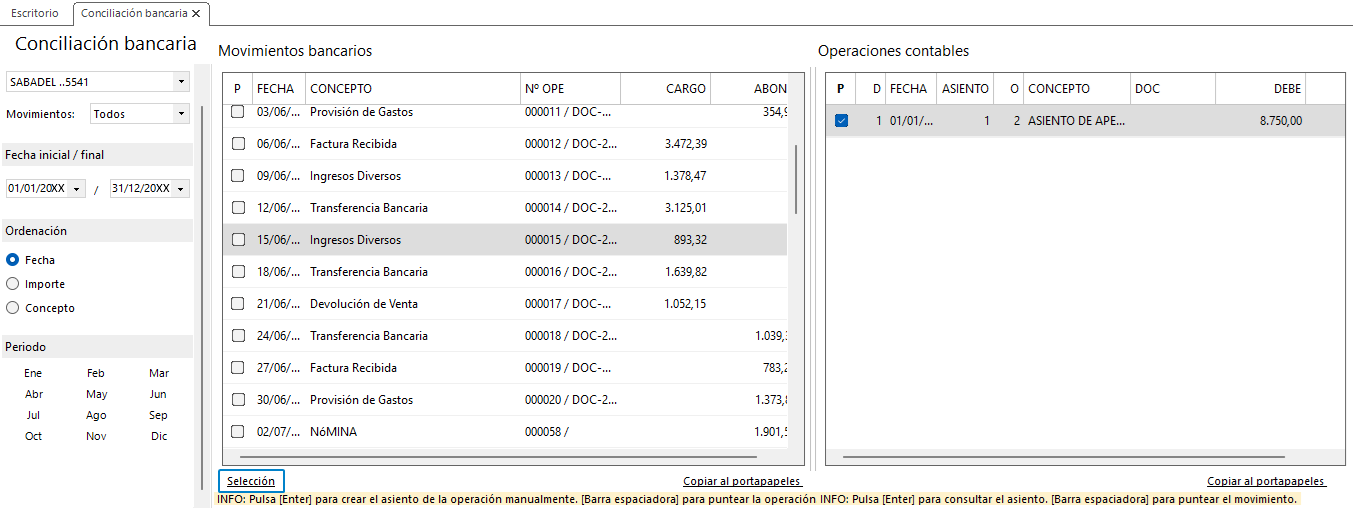This screenshot has width=1353, height=508.
Task: Click the horizontal scrollbar under Operaciones contables
Action: (x=1064, y=457)
